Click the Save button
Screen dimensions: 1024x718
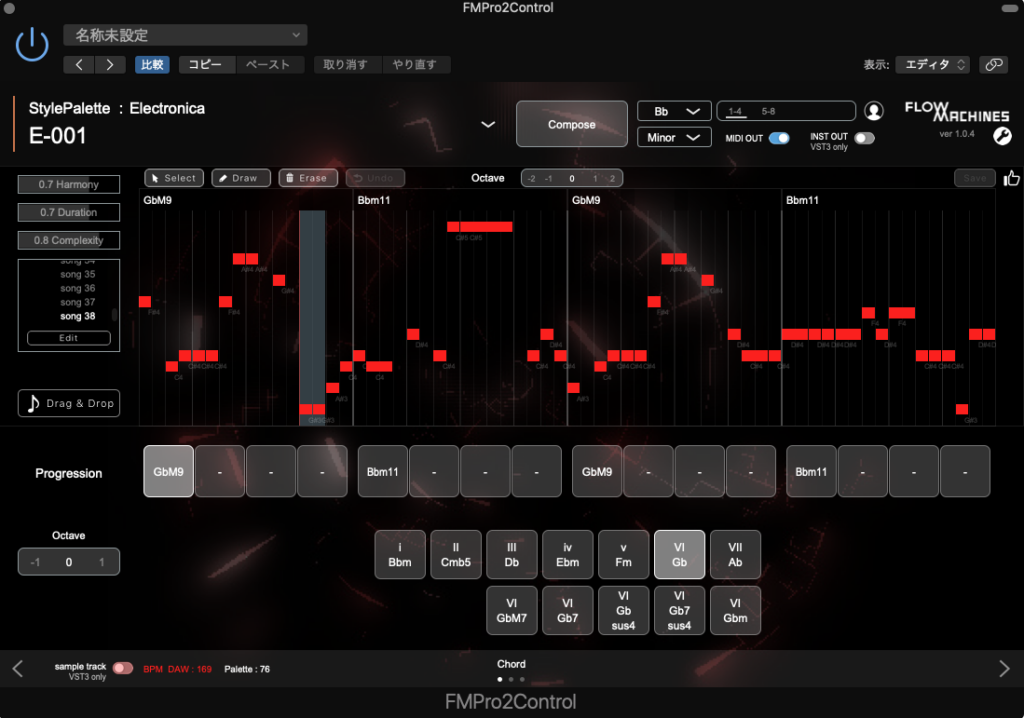coord(974,178)
